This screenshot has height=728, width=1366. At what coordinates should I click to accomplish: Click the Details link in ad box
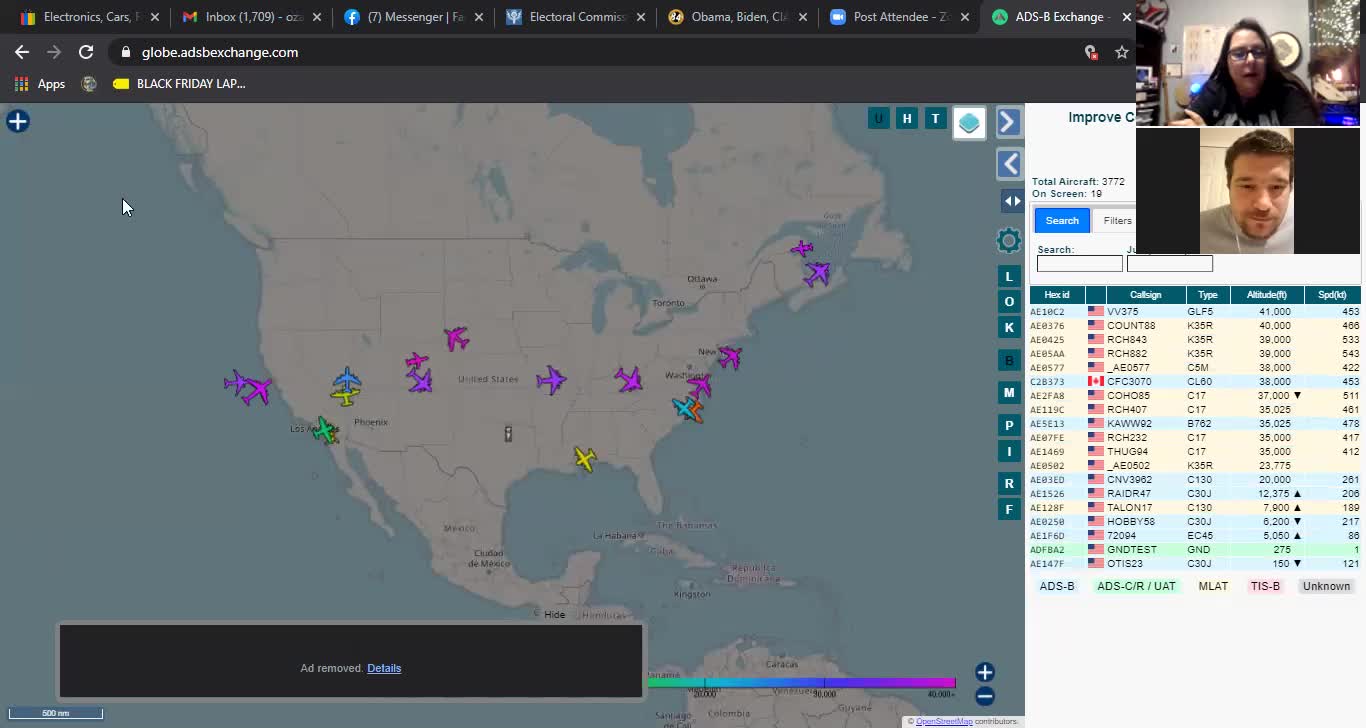[x=384, y=668]
